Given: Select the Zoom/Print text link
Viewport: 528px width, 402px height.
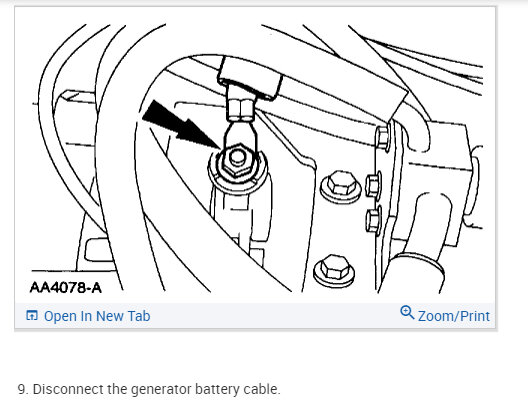Looking at the screenshot, I should 454,316.
